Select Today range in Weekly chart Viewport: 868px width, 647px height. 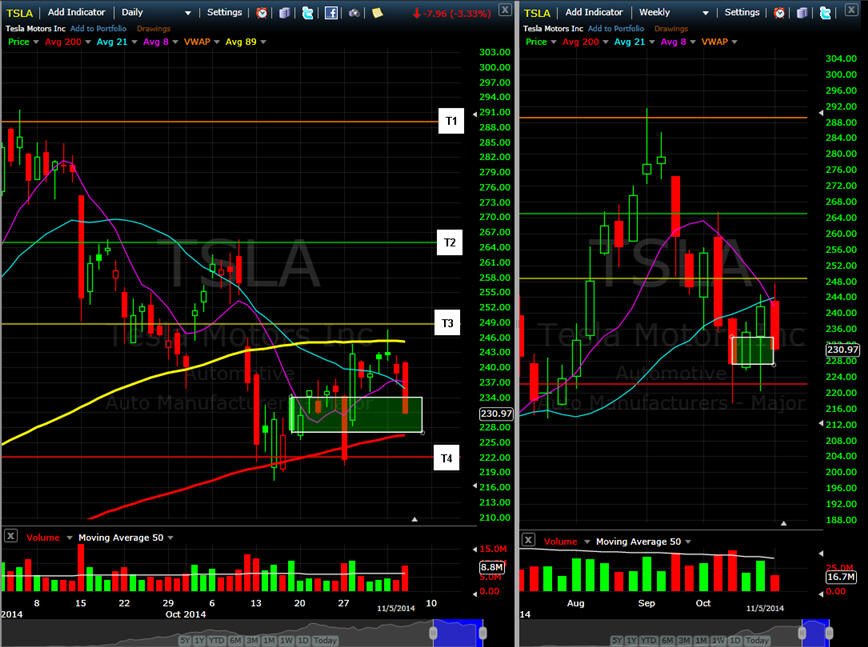pyautogui.click(x=757, y=640)
